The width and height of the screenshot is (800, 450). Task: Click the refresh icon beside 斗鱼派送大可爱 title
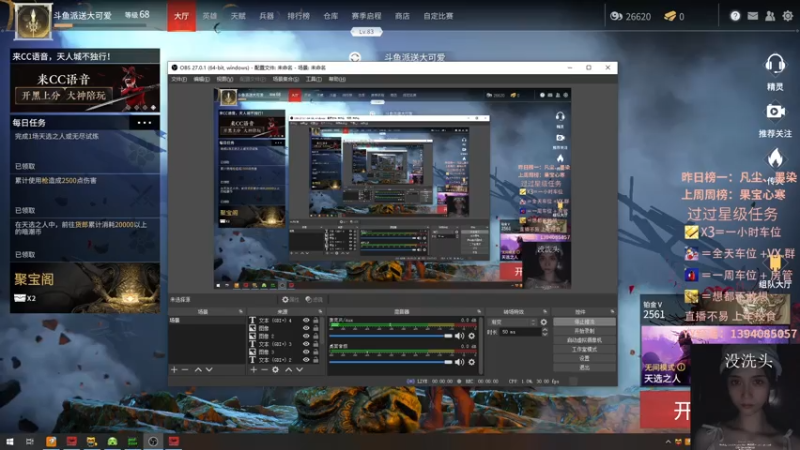(355, 57)
